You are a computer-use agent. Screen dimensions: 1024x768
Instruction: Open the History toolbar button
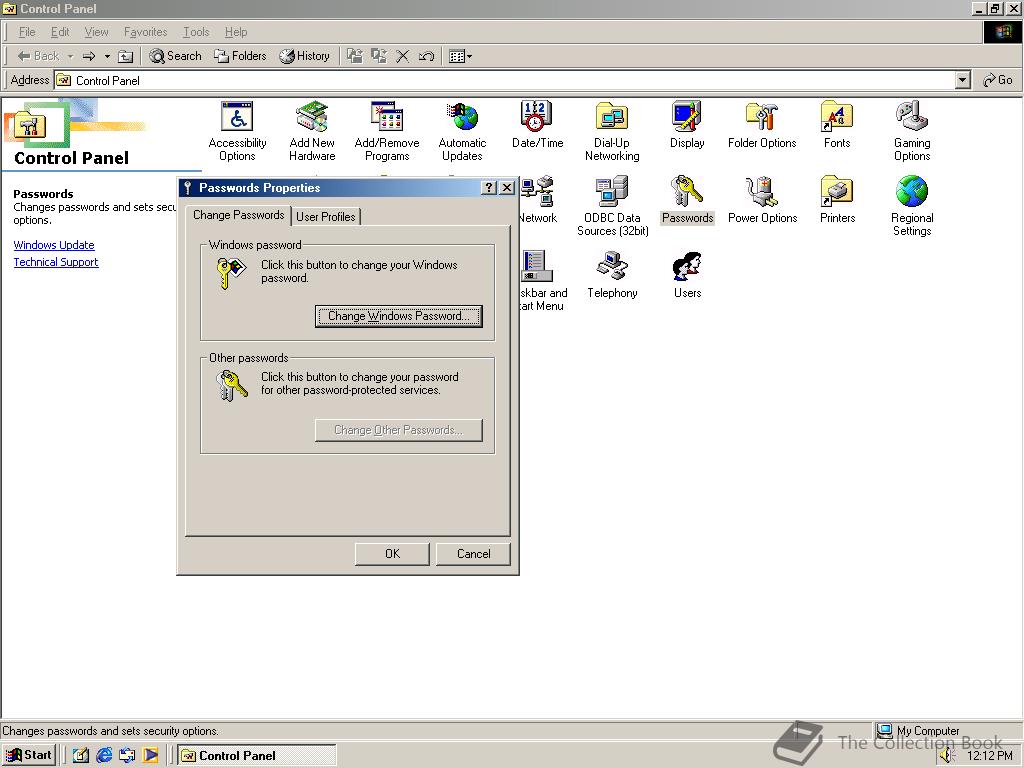[x=304, y=56]
